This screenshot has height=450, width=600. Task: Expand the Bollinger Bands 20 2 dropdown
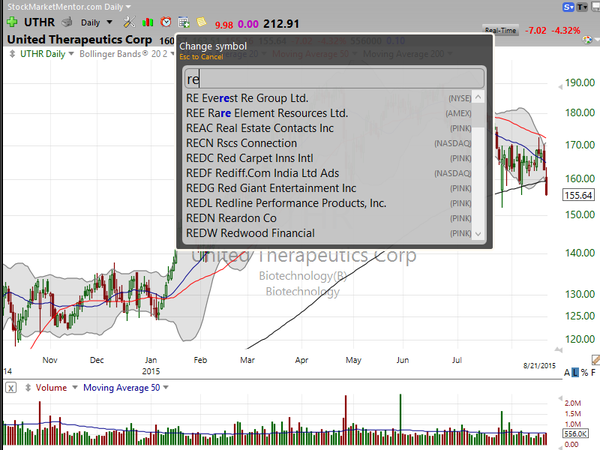pos(173,54)
